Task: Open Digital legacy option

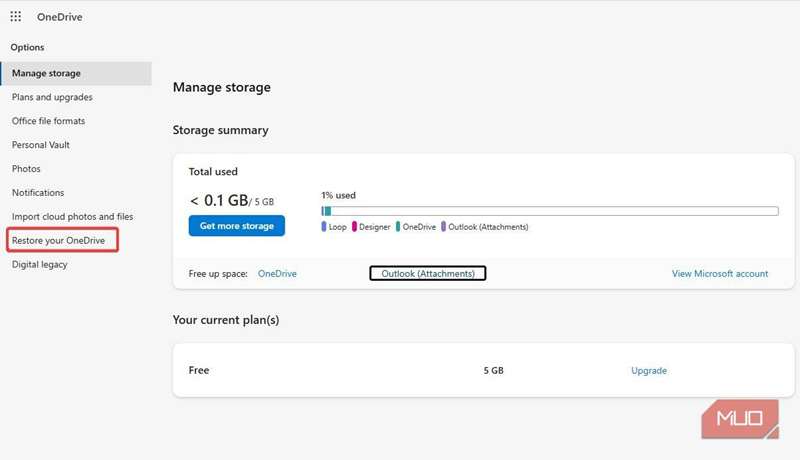Action: pos(40,265)
